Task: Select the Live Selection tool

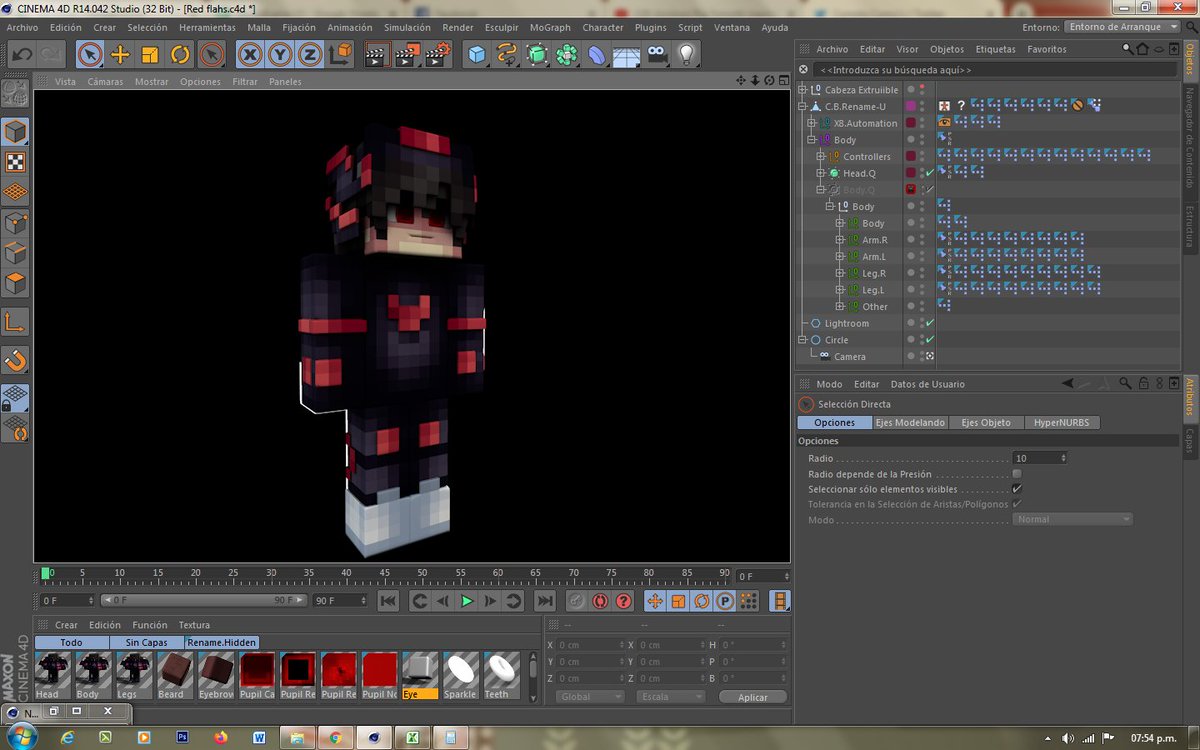Action: [x=90, y=54]
